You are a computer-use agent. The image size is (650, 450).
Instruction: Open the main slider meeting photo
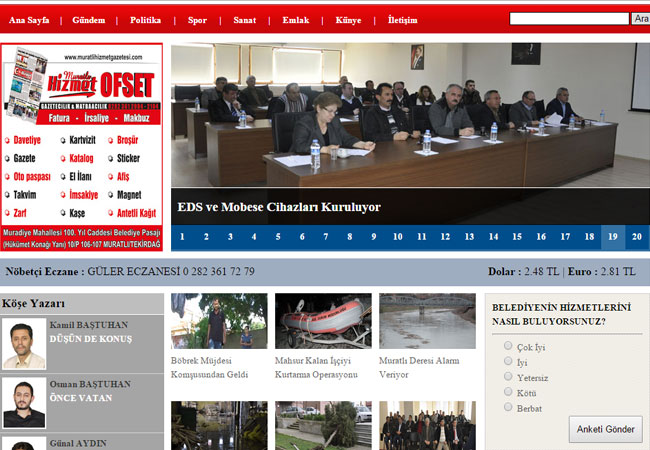click(x=410, y=115)
